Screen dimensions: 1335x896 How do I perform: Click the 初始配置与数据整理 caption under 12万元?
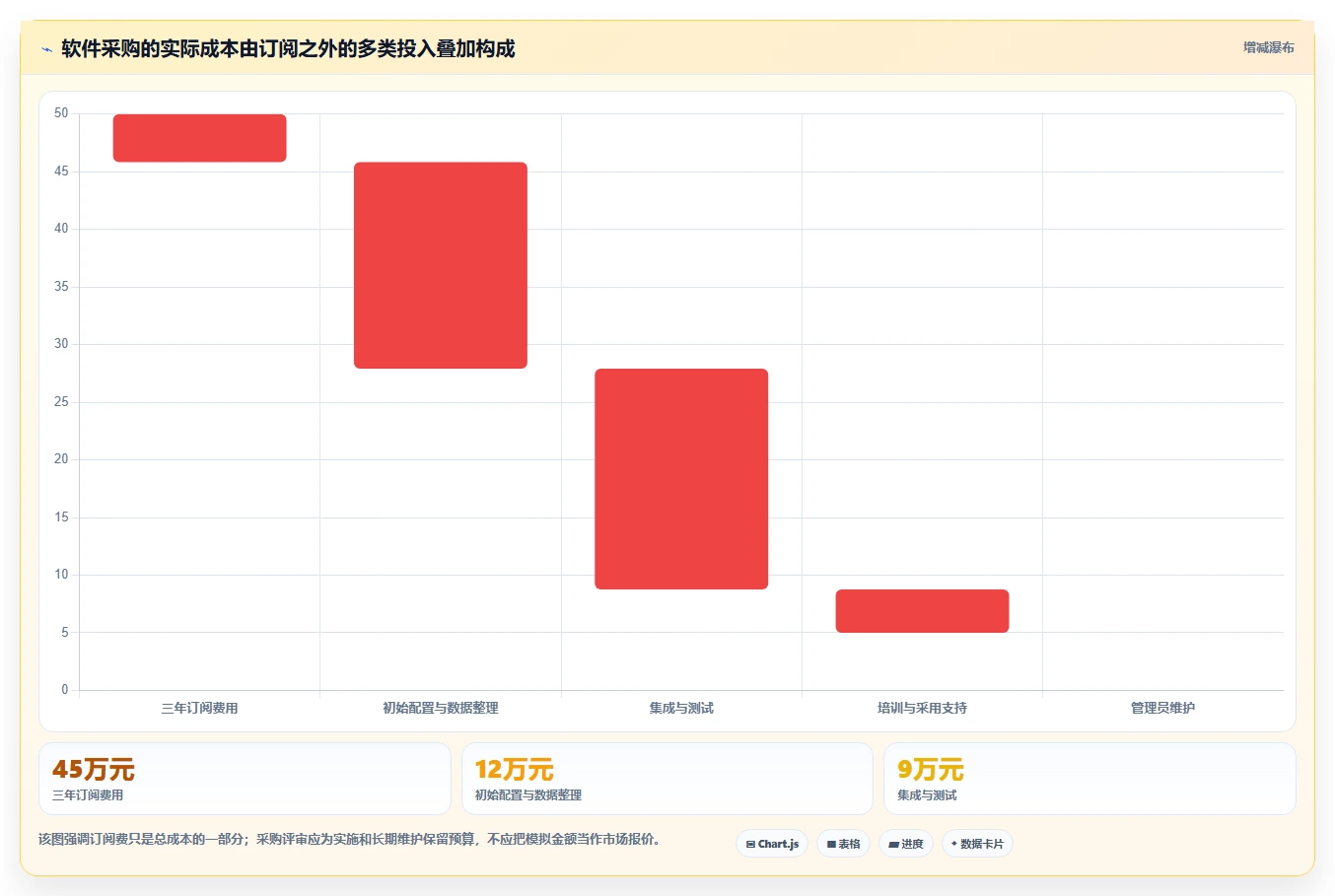528,795
